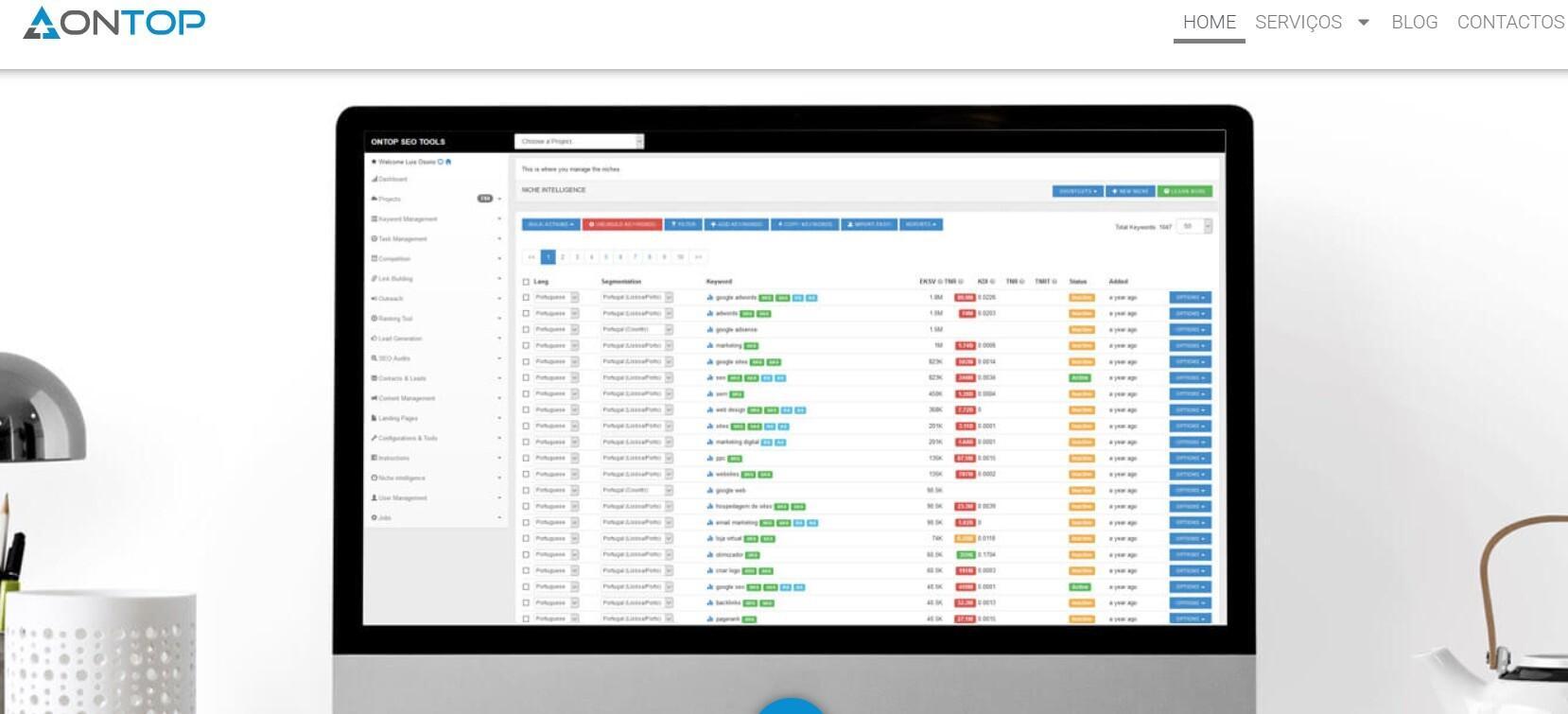This screenshot has width=1568, height=714.
Task: Tick the select-all checkbox in the table header
Action: [527, 282]
